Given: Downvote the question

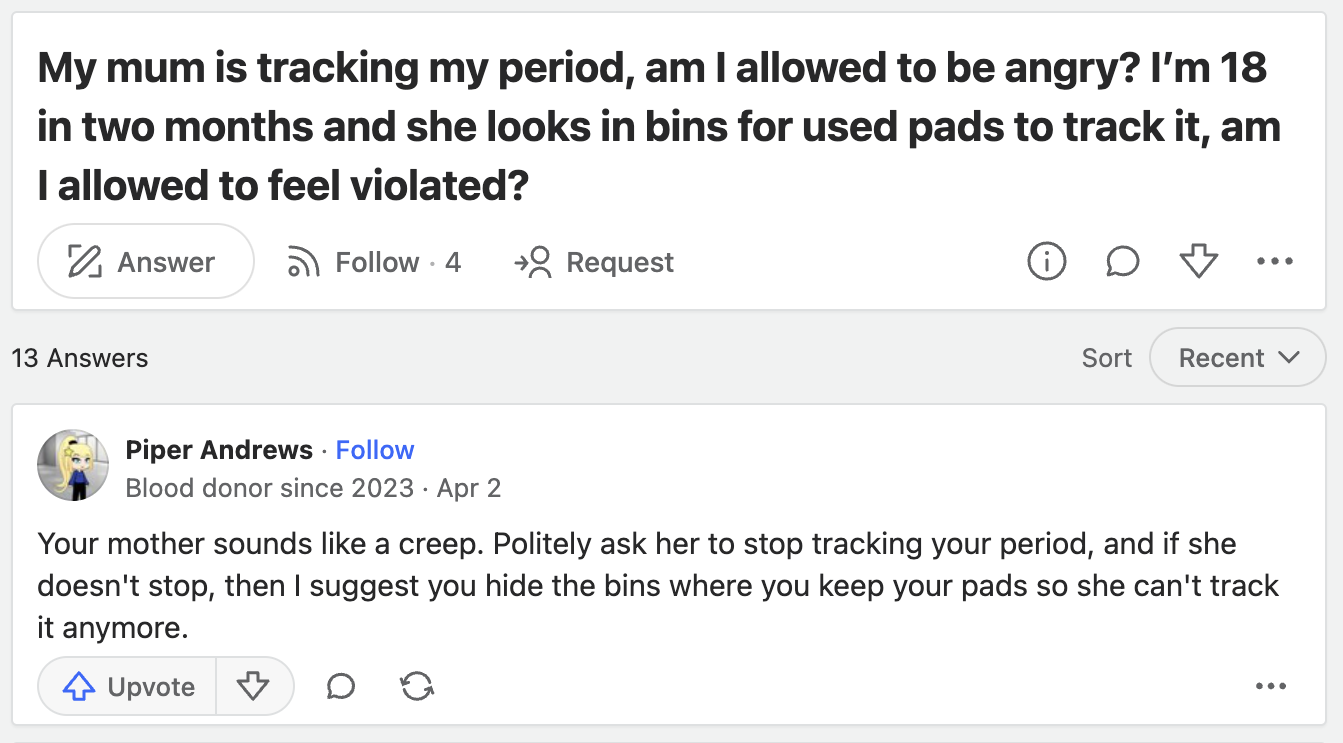Looking at the screenshot, I should 1198,261.
